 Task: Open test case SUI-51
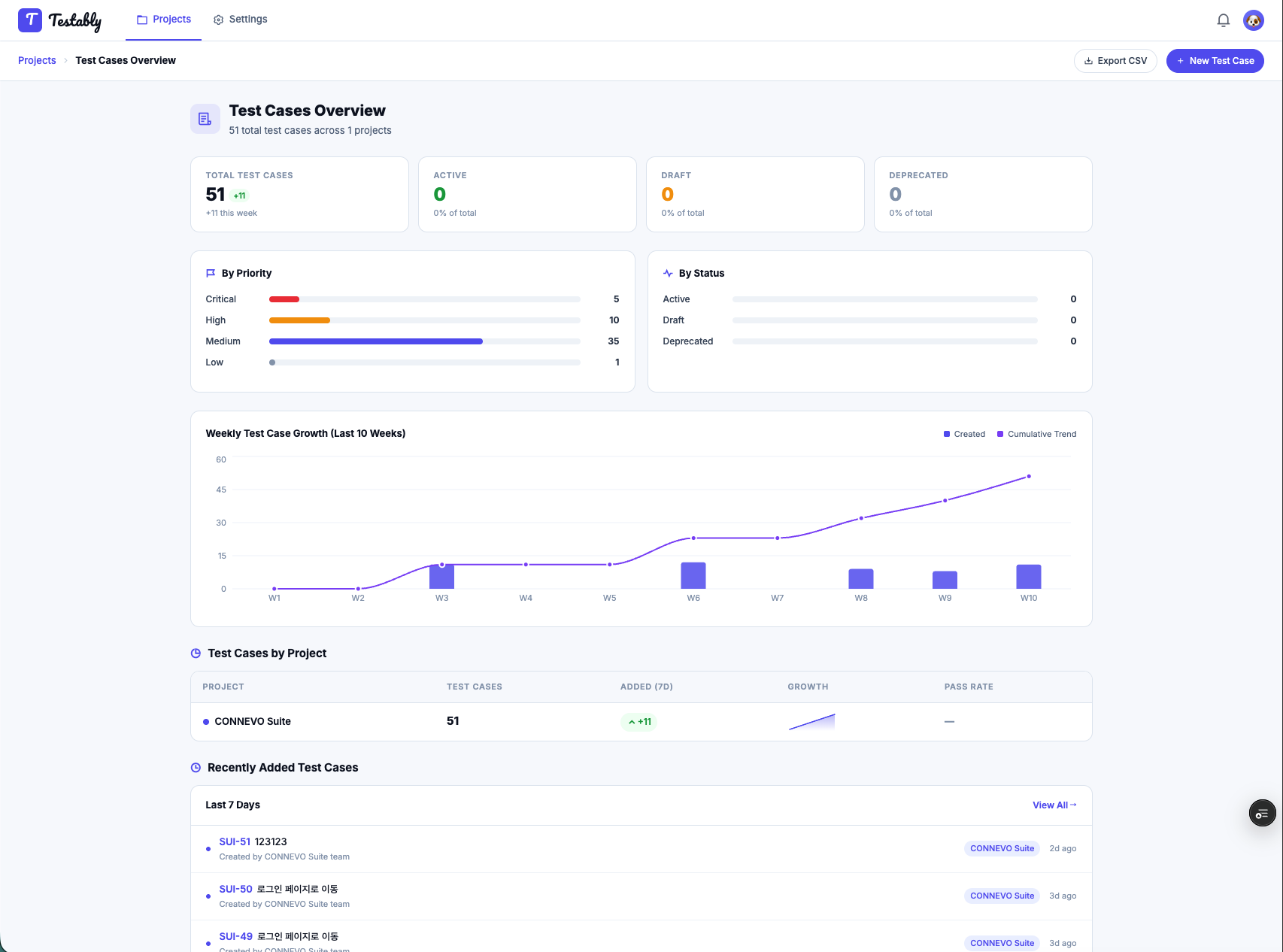(x=235, y=841)
